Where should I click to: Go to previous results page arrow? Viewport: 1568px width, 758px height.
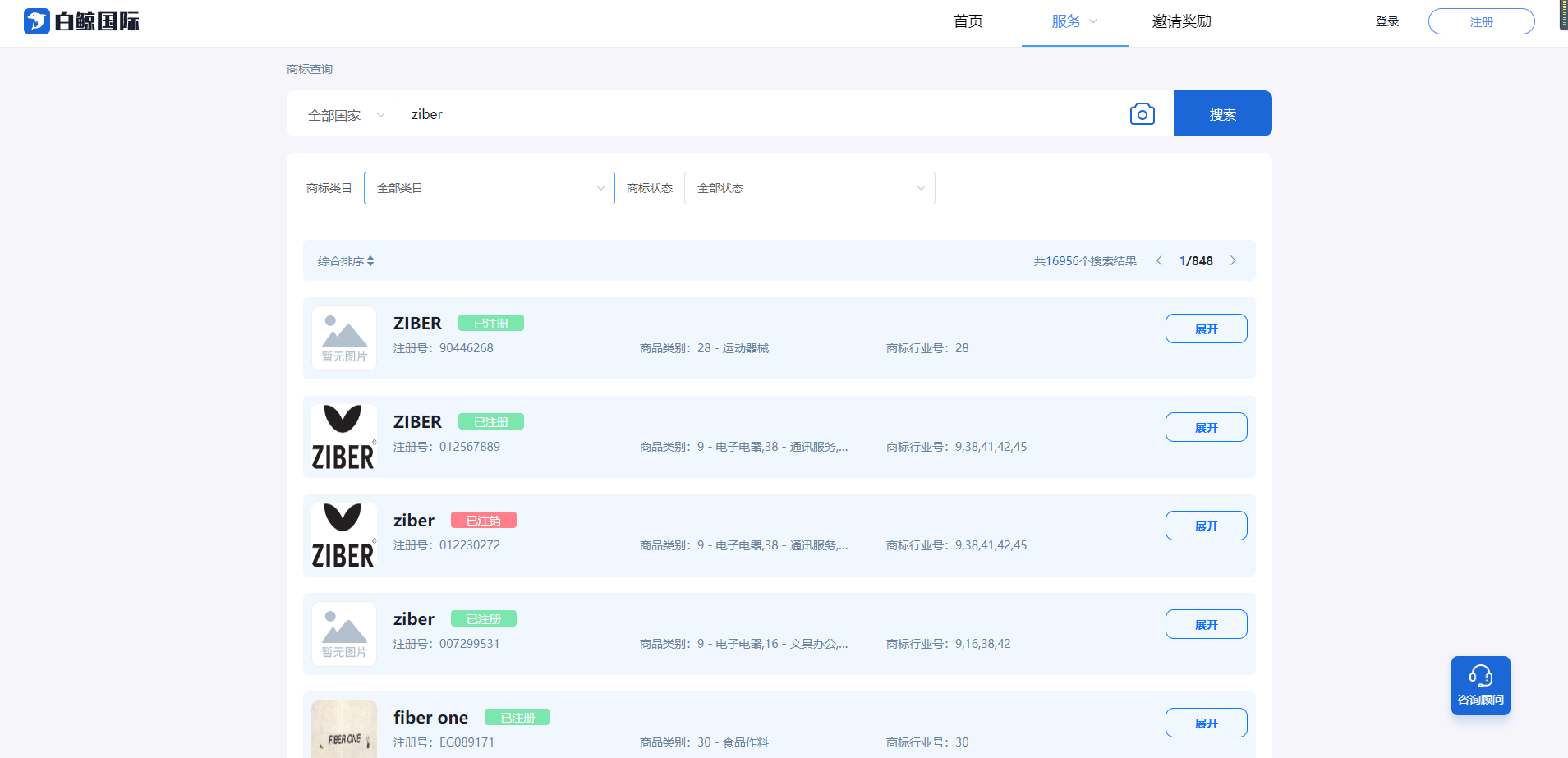tap(1159, 260)
